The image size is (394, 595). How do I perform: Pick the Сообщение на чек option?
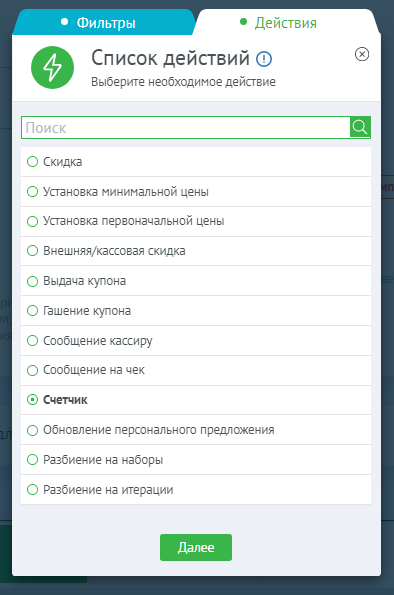pos(196,370)
